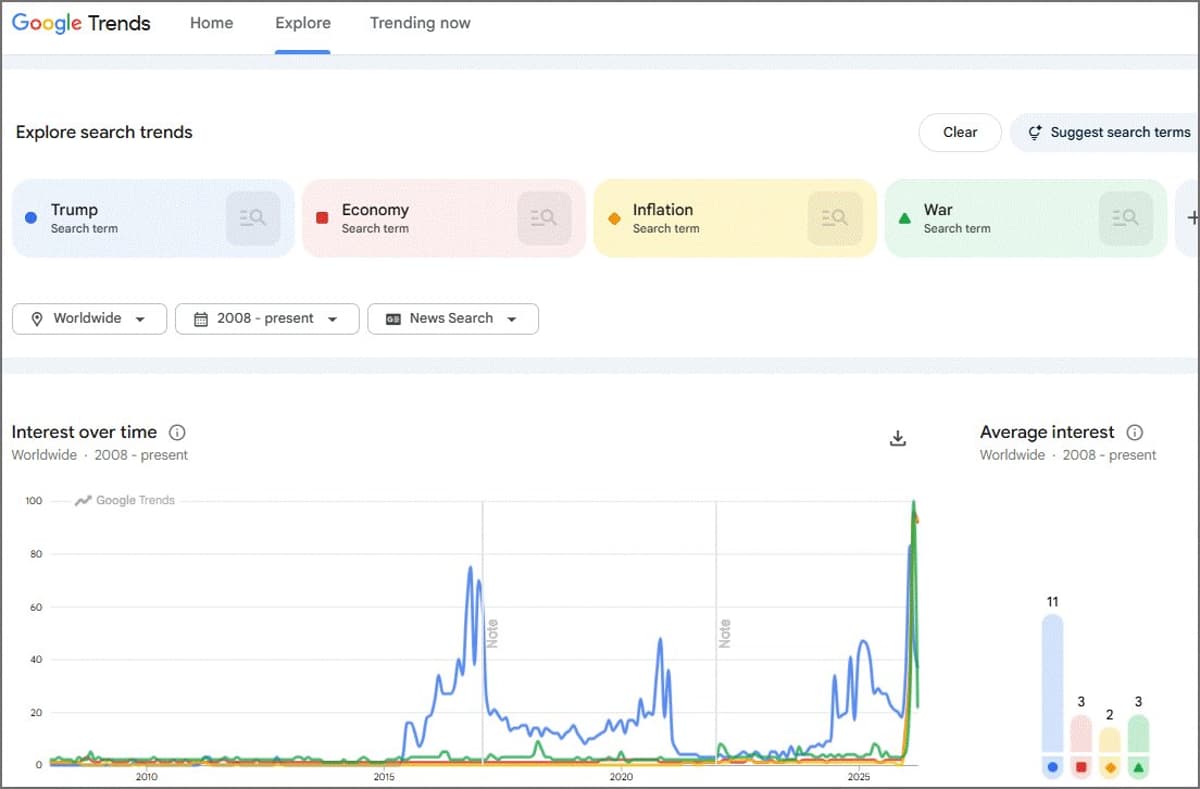Edit the Trump search term chip
Viewport: 1200px width, 789px height.
tap(153, 218)
